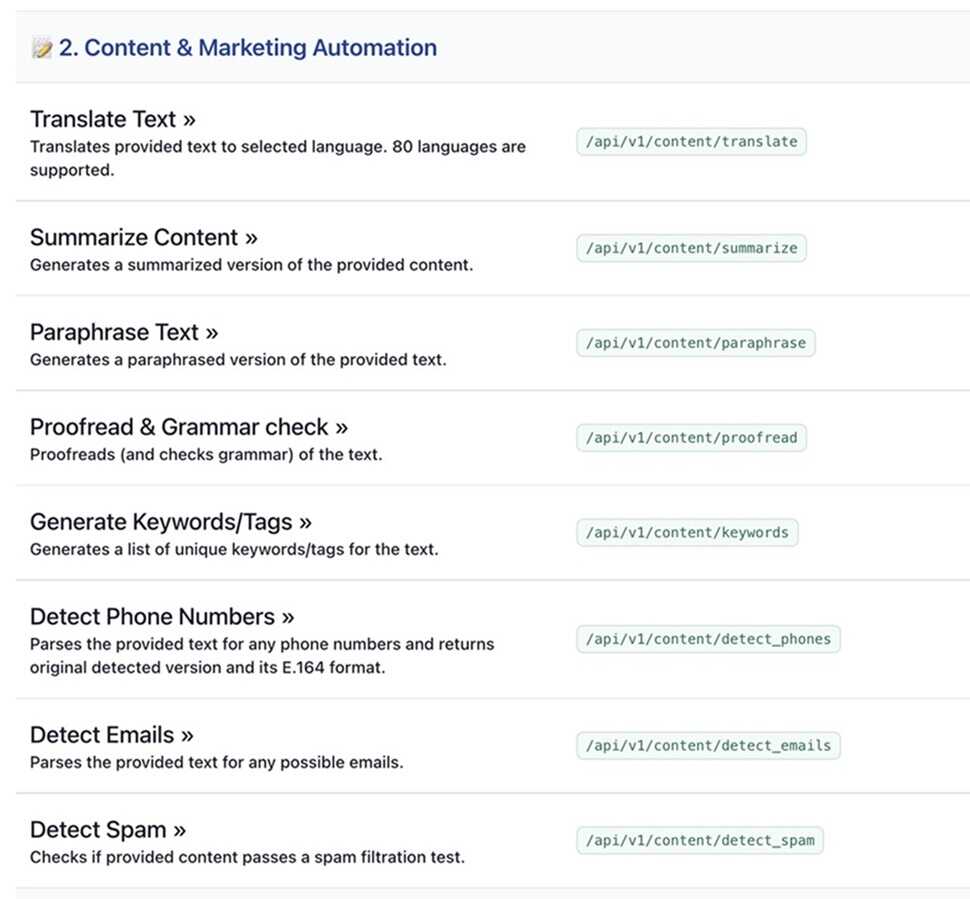
Task: Click the memo icon beside section heading
Action: pos(41,48)
